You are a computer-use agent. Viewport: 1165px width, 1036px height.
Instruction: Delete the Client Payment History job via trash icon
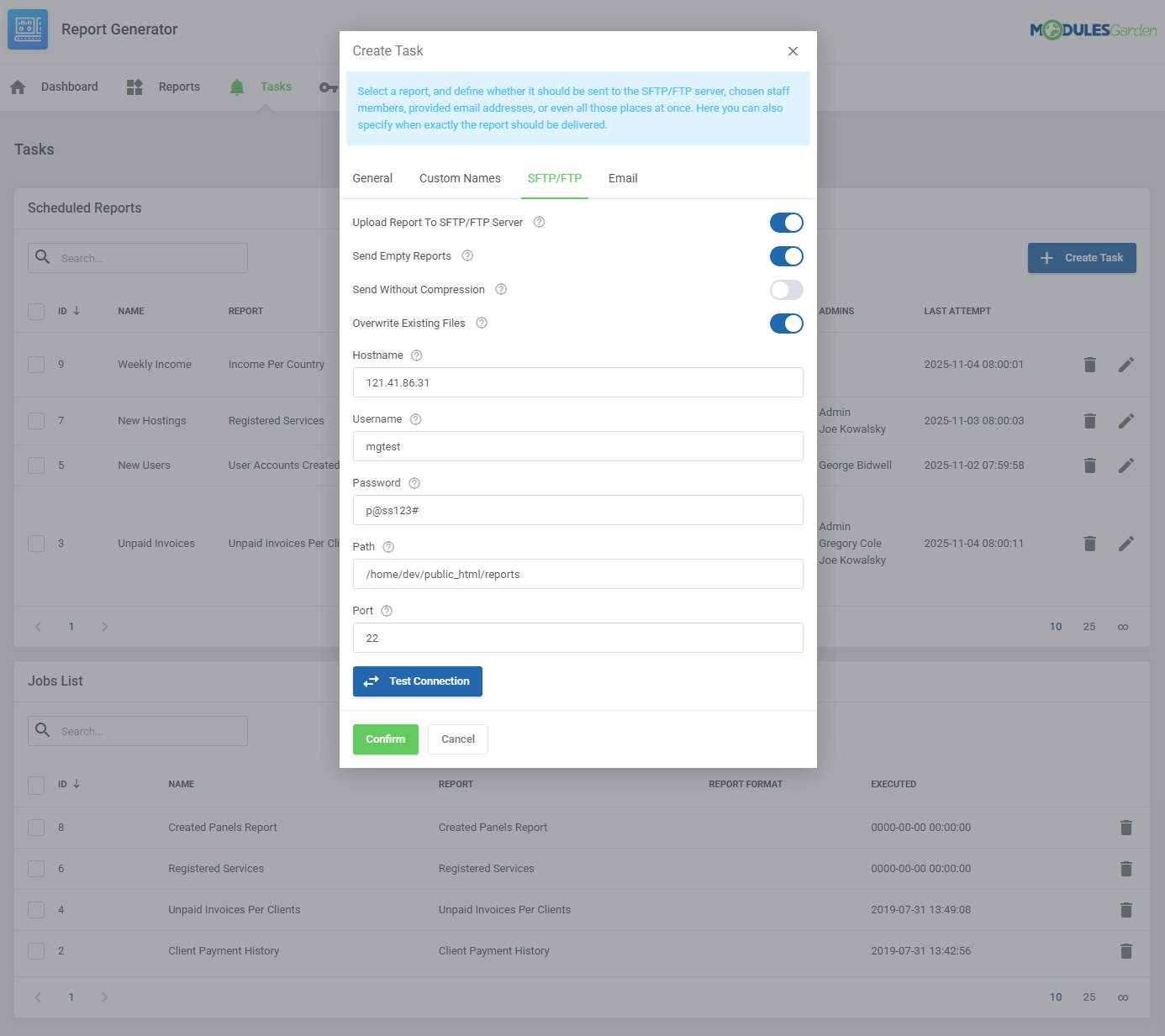click(x=1126, y=950)
